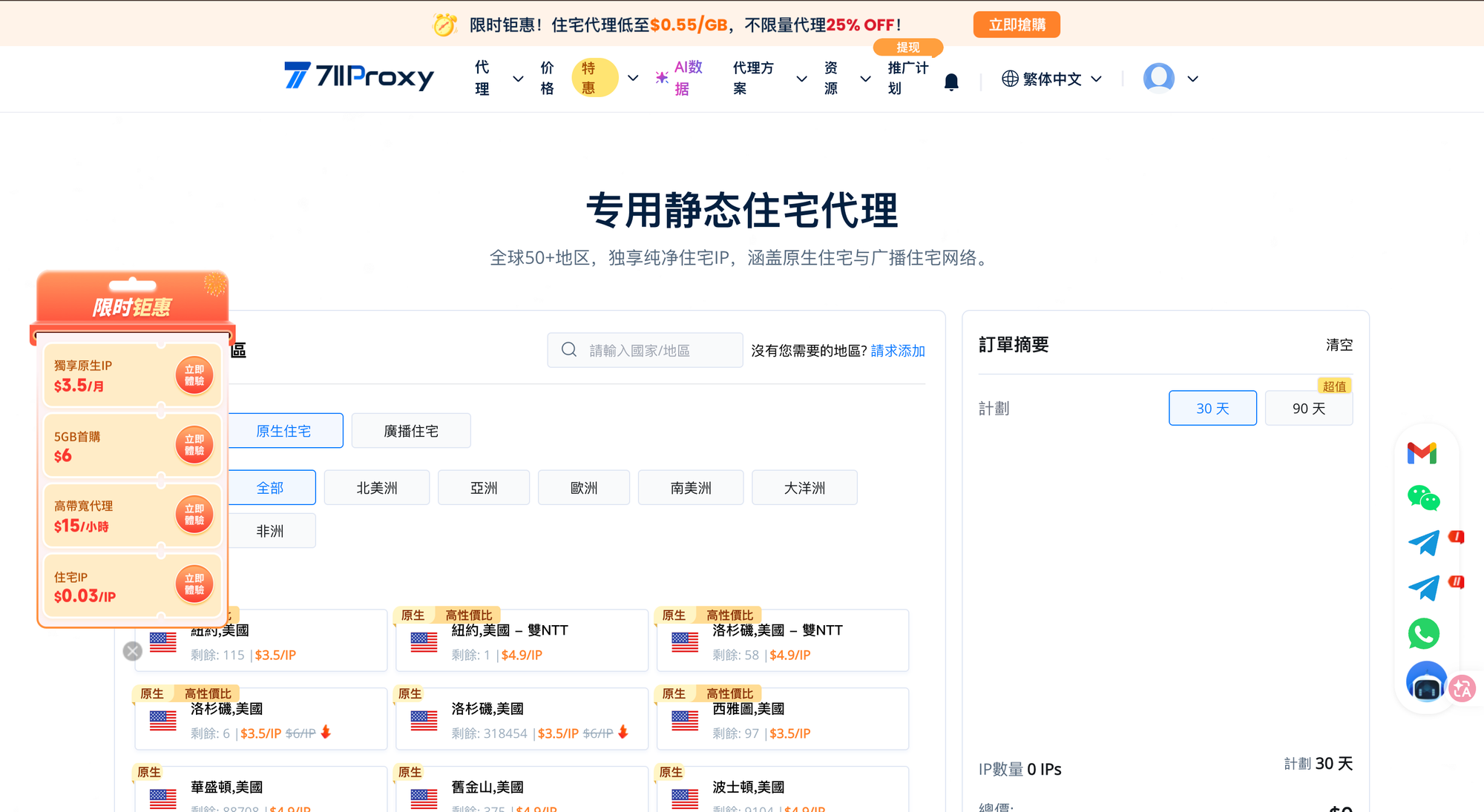The width and height of the screenshot is (1484, 812).
Task: Open the upper Telegram contact icon
Action: tap(1423, 543)
